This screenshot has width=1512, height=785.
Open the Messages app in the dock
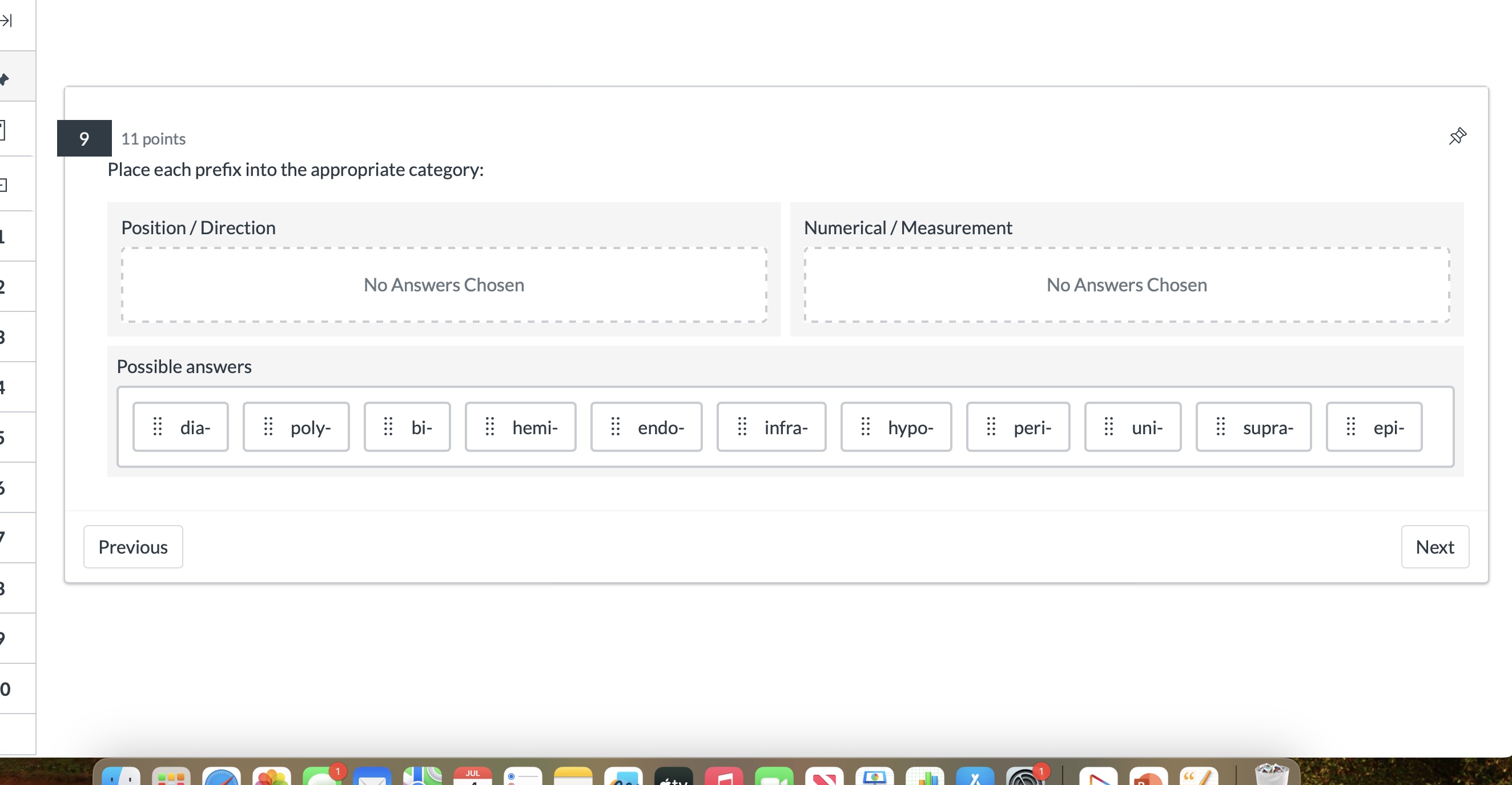321,777
